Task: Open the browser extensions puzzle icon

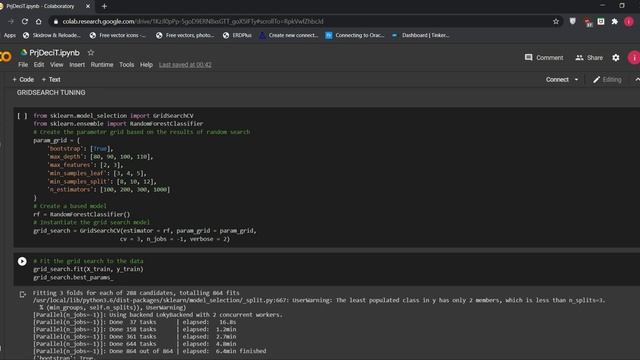Action: pyautogui.click(x=615, y=21)
